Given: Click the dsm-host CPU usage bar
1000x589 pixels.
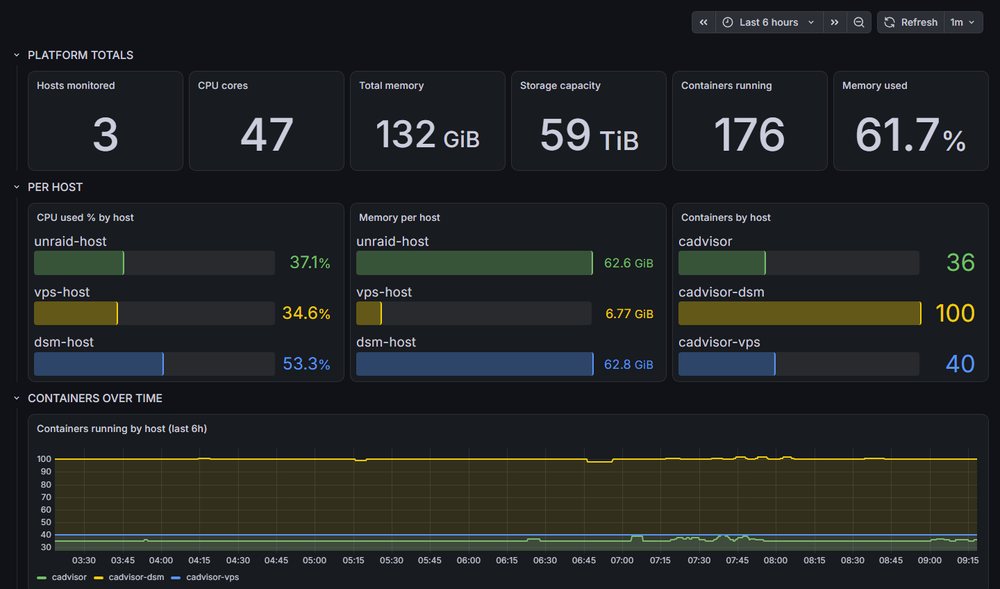Looking at the screenshot, I should coord(154,364).
